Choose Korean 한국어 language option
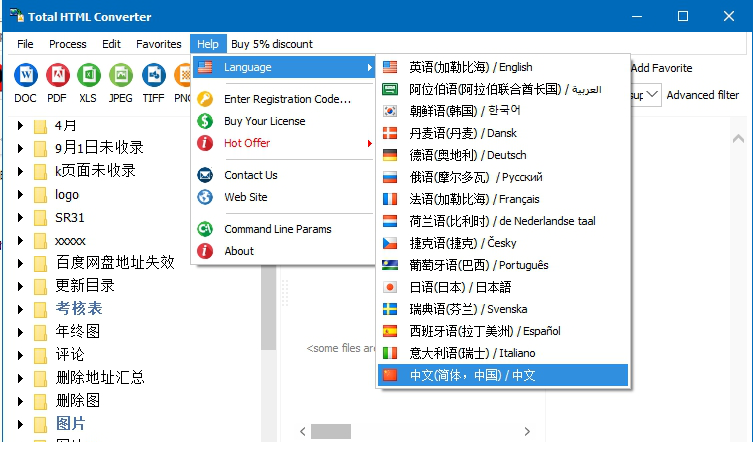This screenshot has height=459, width=753. [x=503, y=111]
